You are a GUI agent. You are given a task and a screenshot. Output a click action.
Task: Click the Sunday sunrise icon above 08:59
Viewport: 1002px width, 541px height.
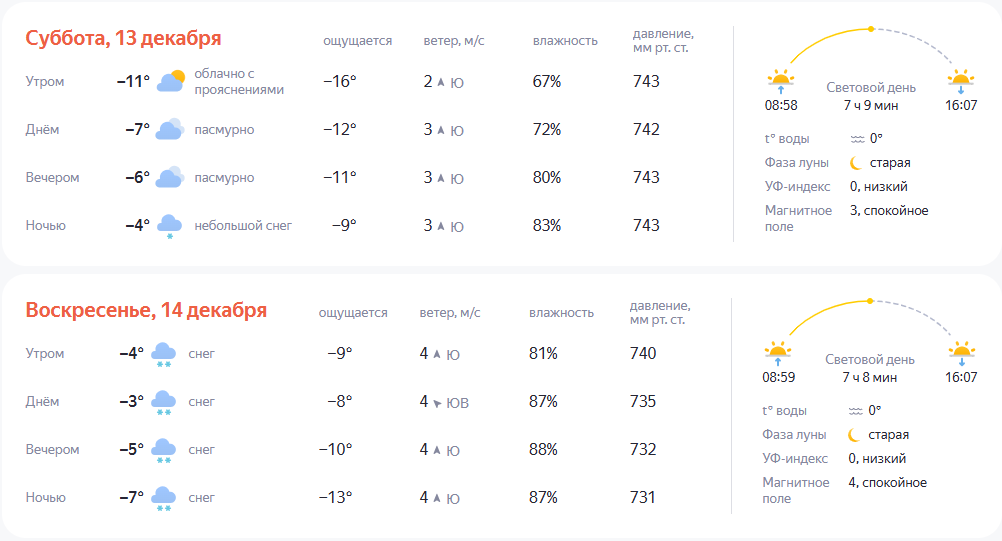(x=778, y=352)
